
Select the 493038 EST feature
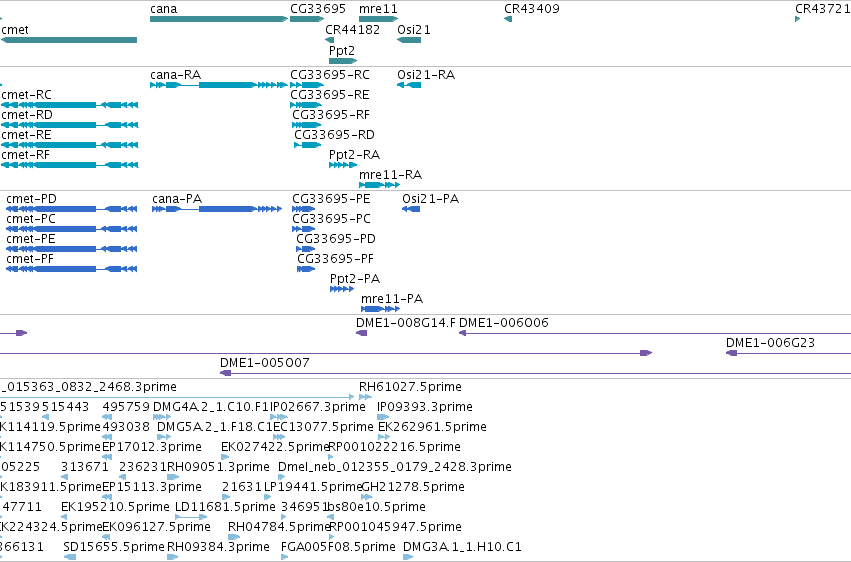107,437
